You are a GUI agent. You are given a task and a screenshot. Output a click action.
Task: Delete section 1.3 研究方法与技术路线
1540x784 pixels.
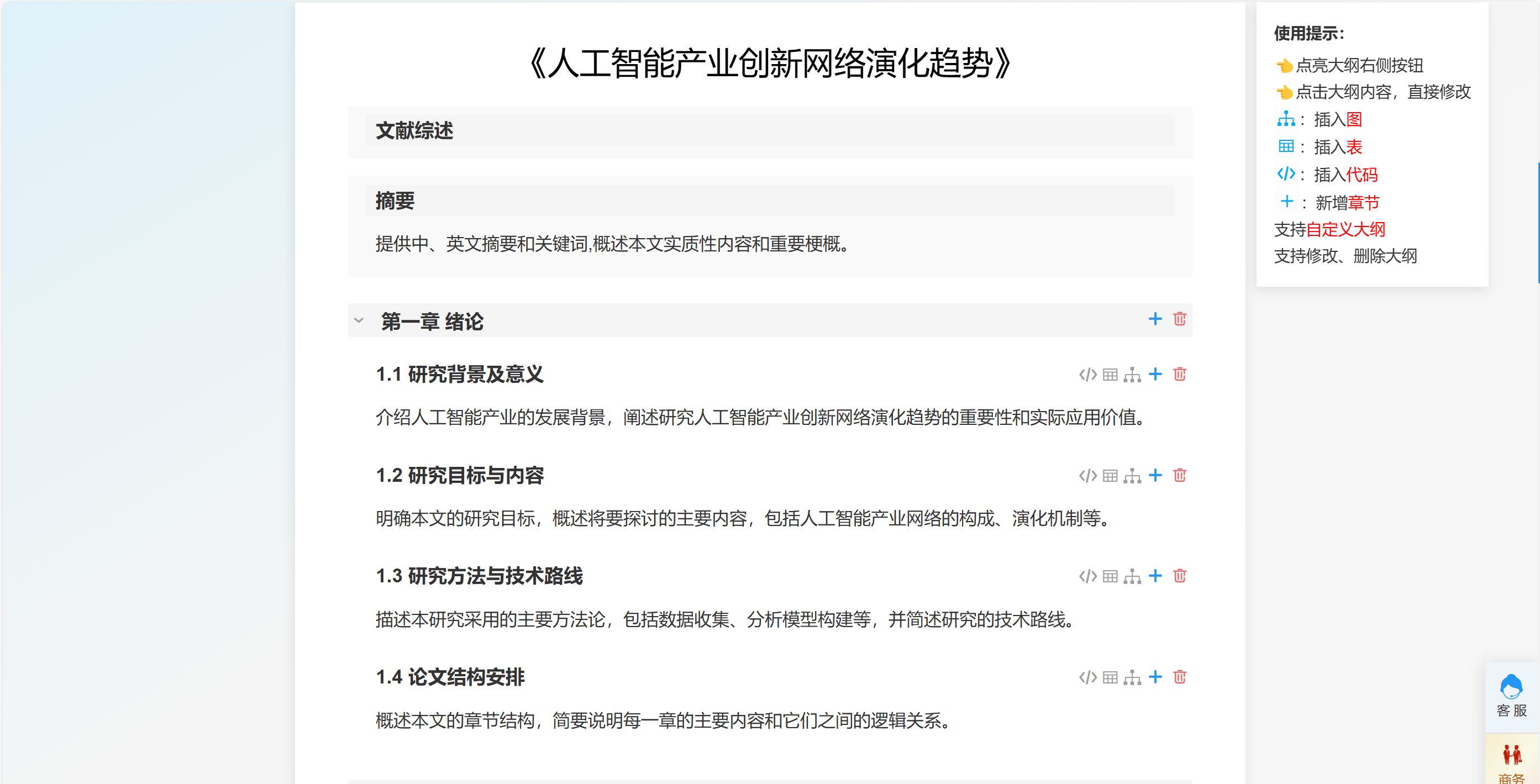point(1180,576)
